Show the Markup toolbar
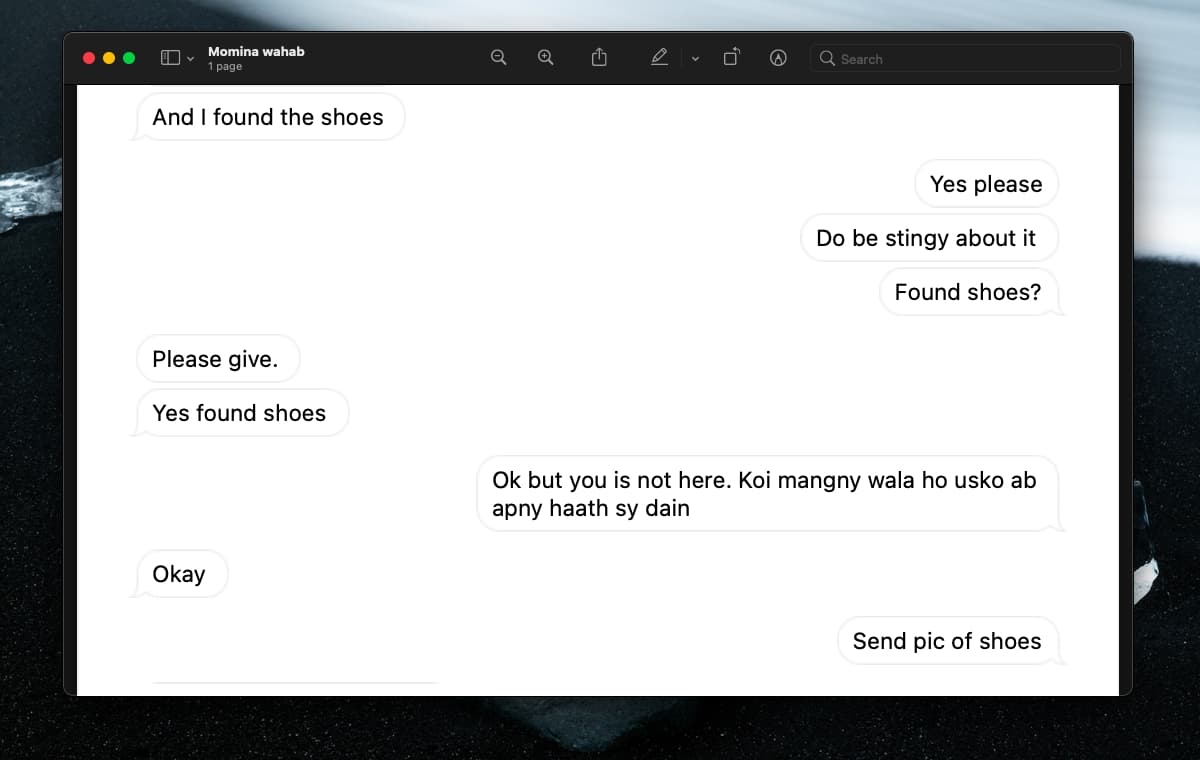1200x760 pixels. coord(778,58)
